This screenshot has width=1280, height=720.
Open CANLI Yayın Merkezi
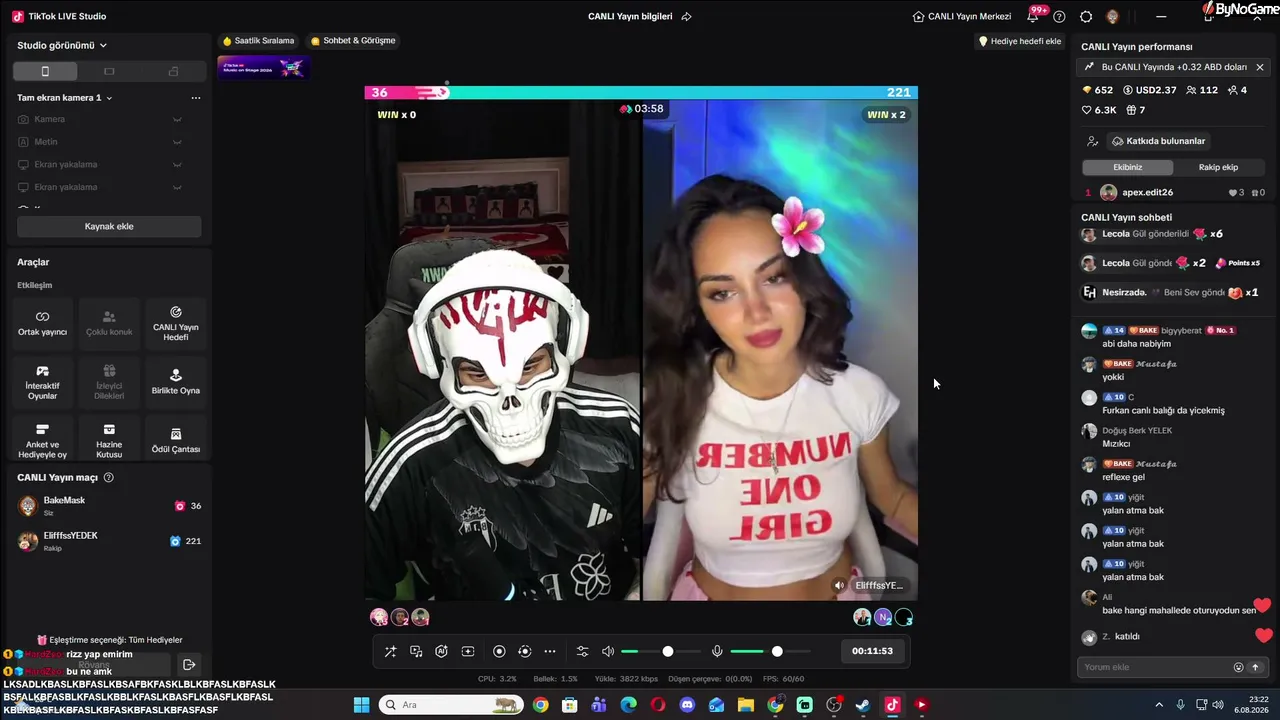pos(962,16)
